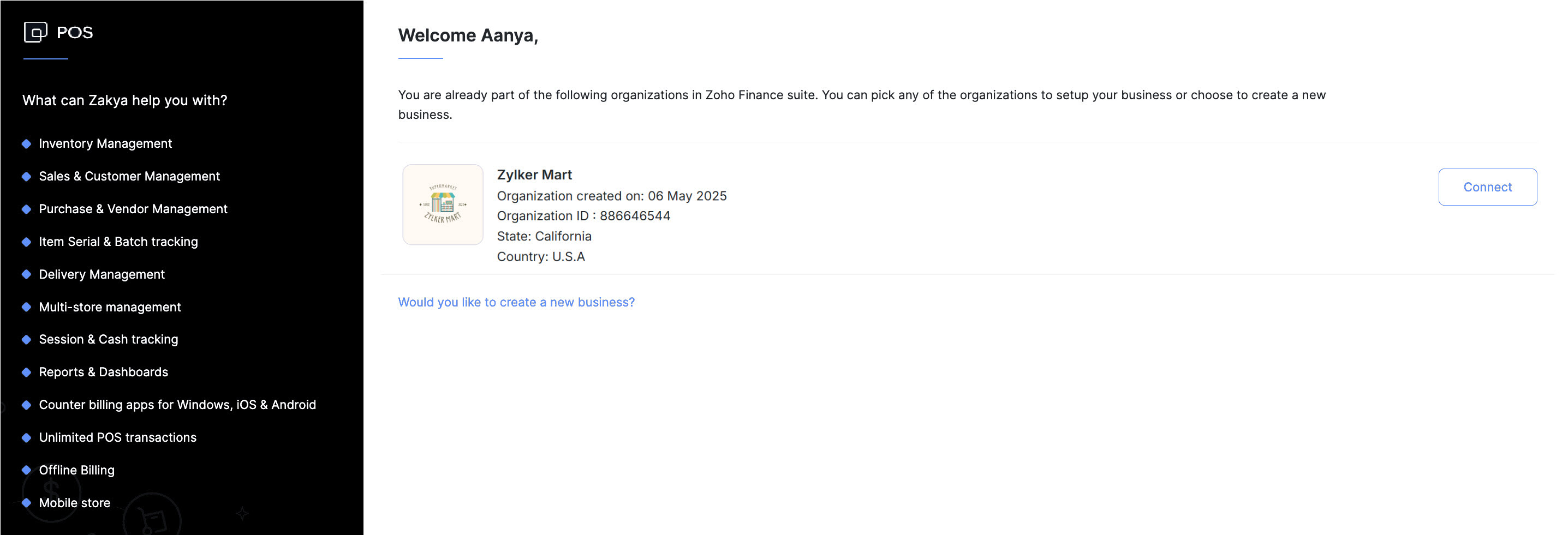
Task: Click the bullet icon next to Offline Billing
Action: click(26, 470)
